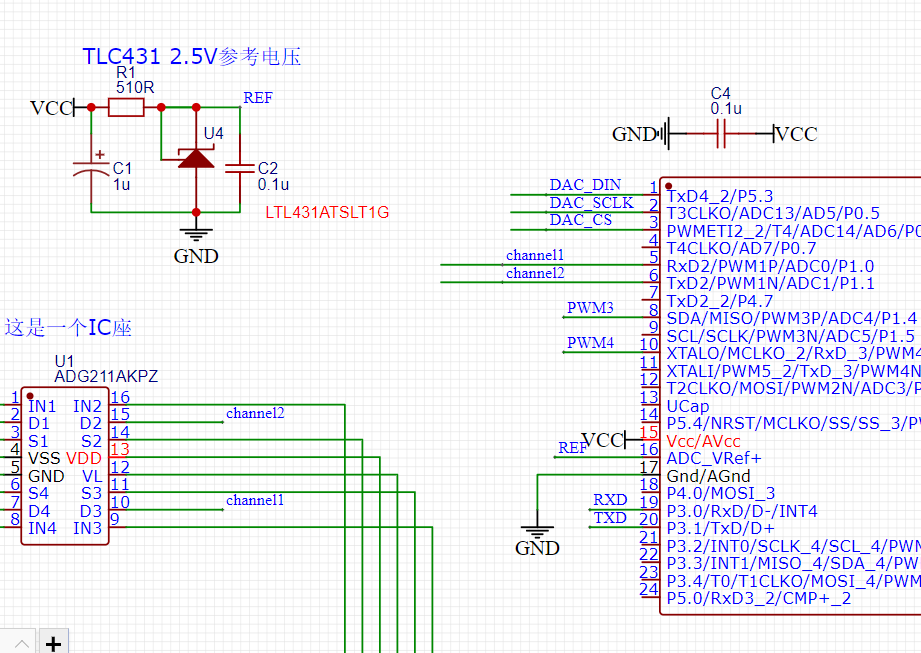Image resolution: width=921 pixels, height=653 pixels.
Task: Select the VL pin name on U1
Action: 92,476
